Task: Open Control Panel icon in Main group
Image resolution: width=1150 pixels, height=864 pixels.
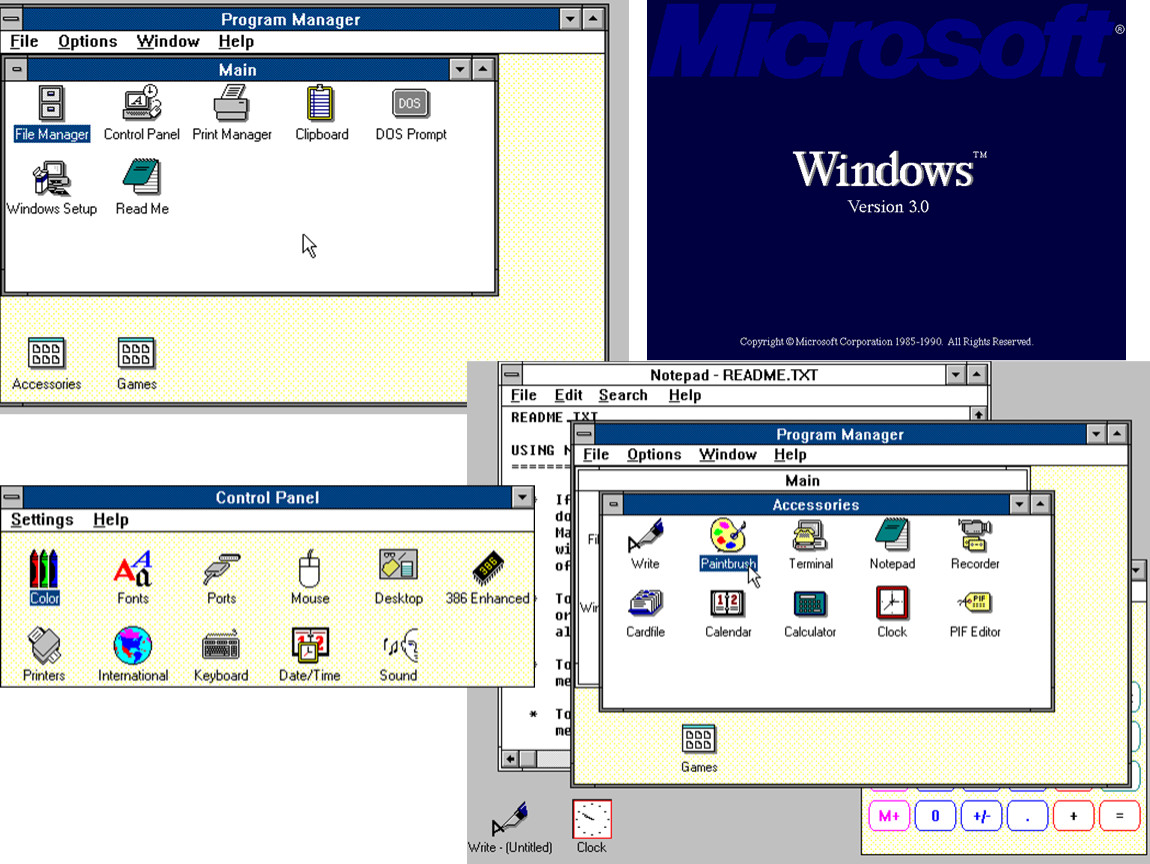Action: click(x=142, y=113)
